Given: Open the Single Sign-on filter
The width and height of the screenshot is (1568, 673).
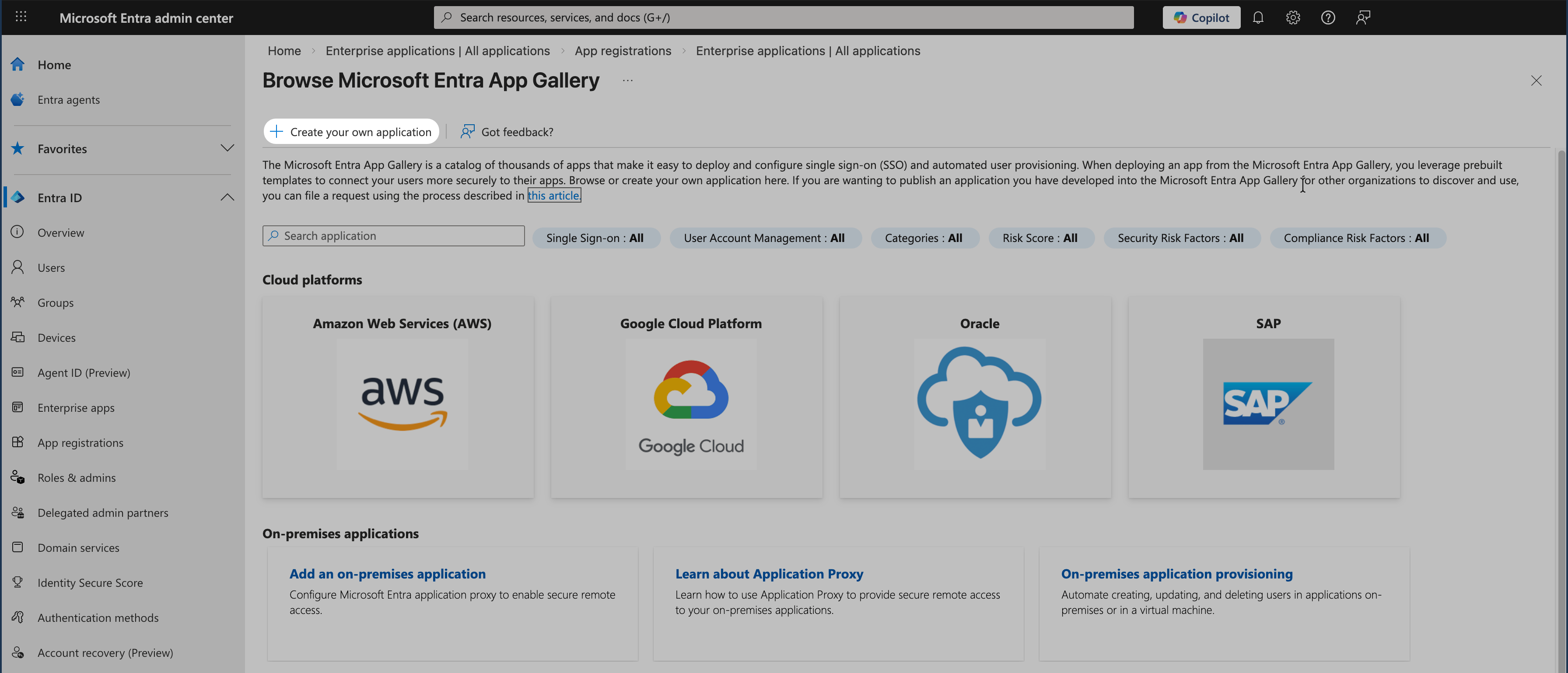Looking at the screenshot, I should [596, 238].
